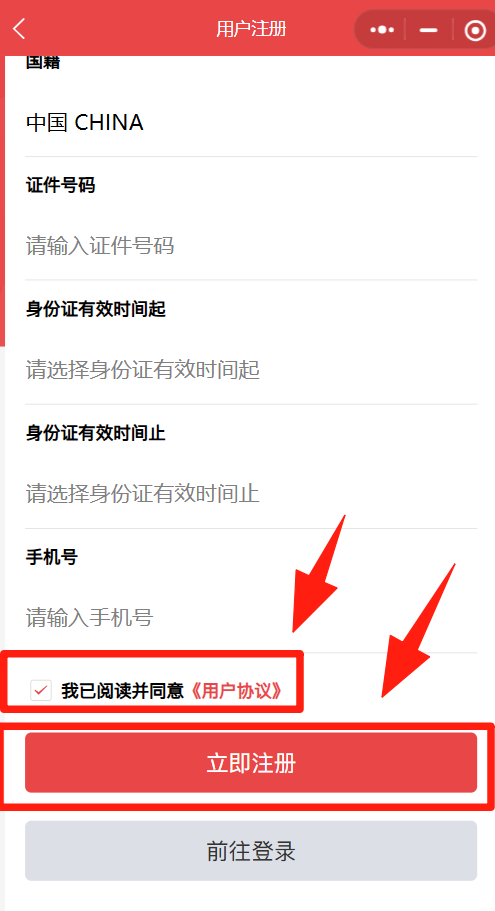The width and height of the screenshot is (495, 911).
Task: Click the 立即注册 button
Action: [x=251, y=762]
